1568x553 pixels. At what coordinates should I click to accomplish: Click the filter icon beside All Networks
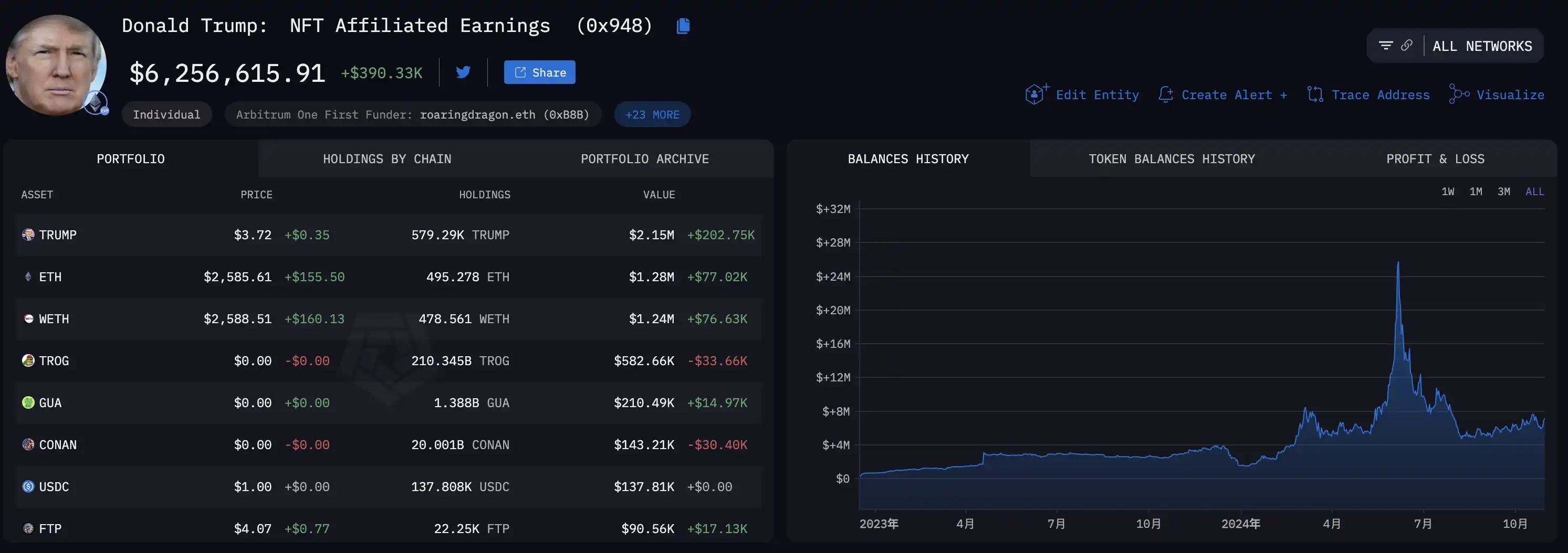pos(1385,46)
